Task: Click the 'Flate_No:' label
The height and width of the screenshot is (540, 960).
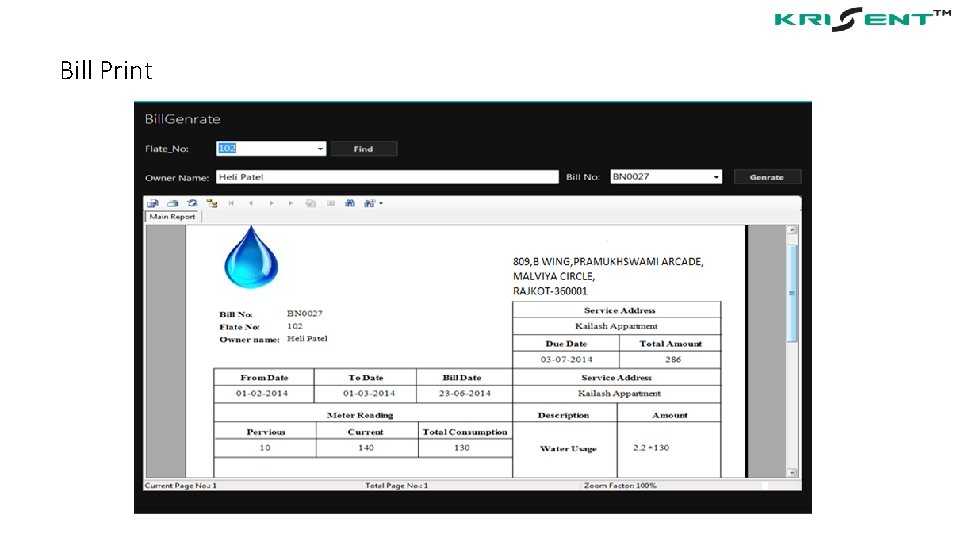Action: (167, 149)
